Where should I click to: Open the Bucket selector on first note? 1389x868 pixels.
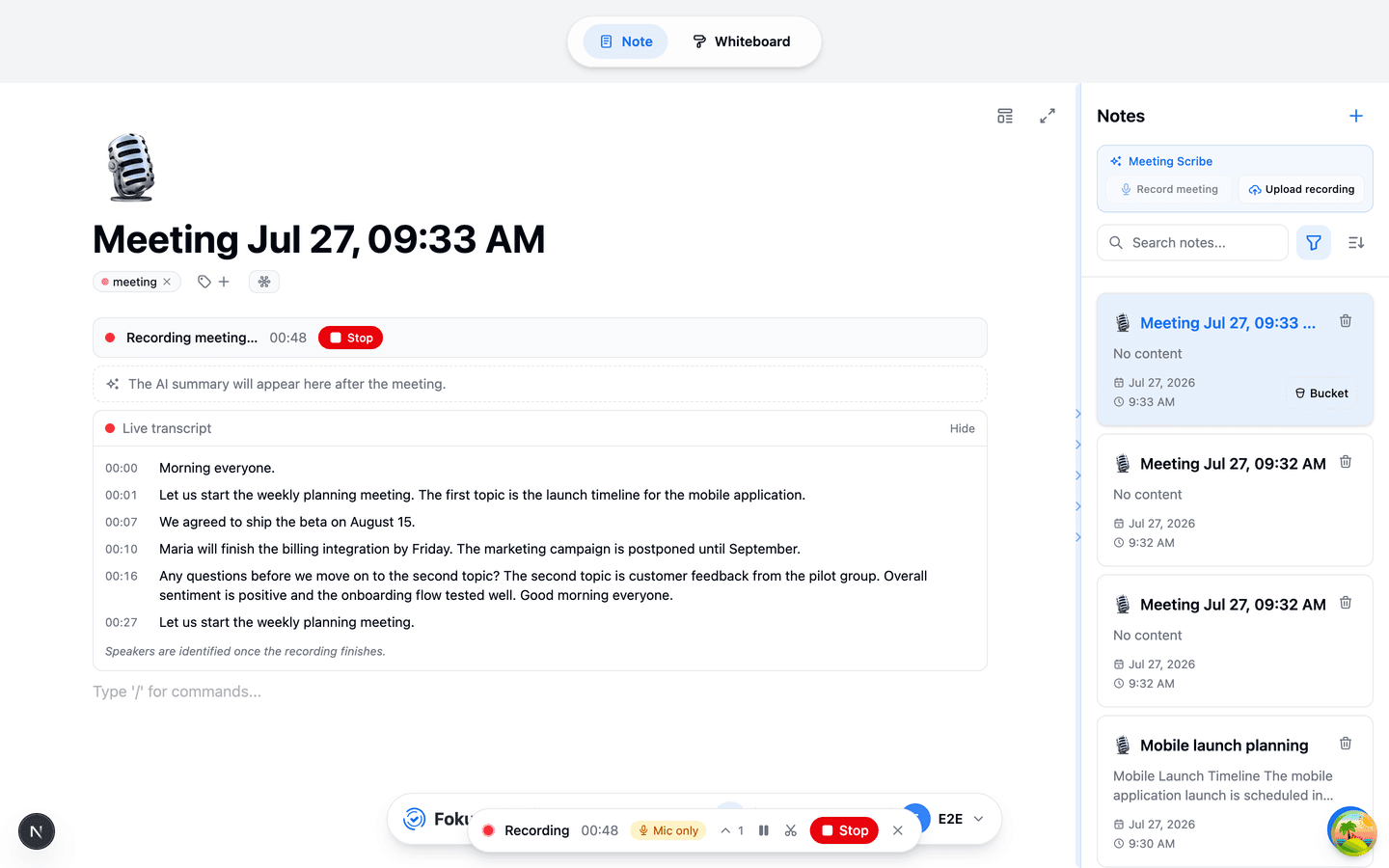pyautogui.click(x=1321, y=393)
